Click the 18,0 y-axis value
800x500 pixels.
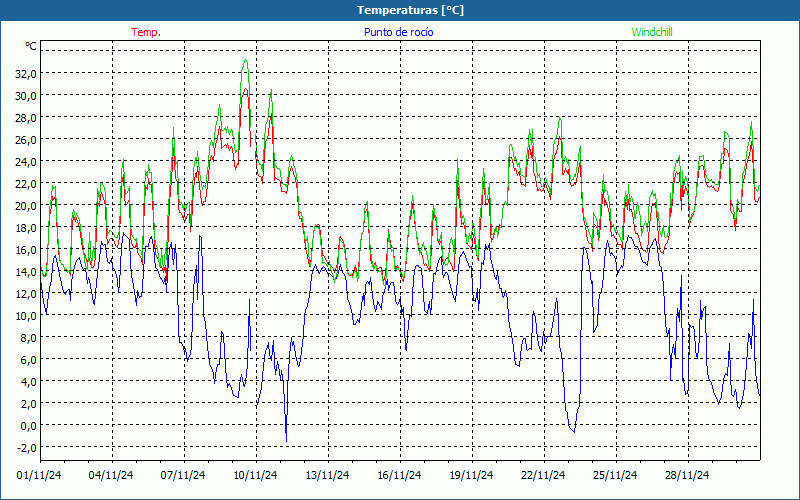point(26,228)
